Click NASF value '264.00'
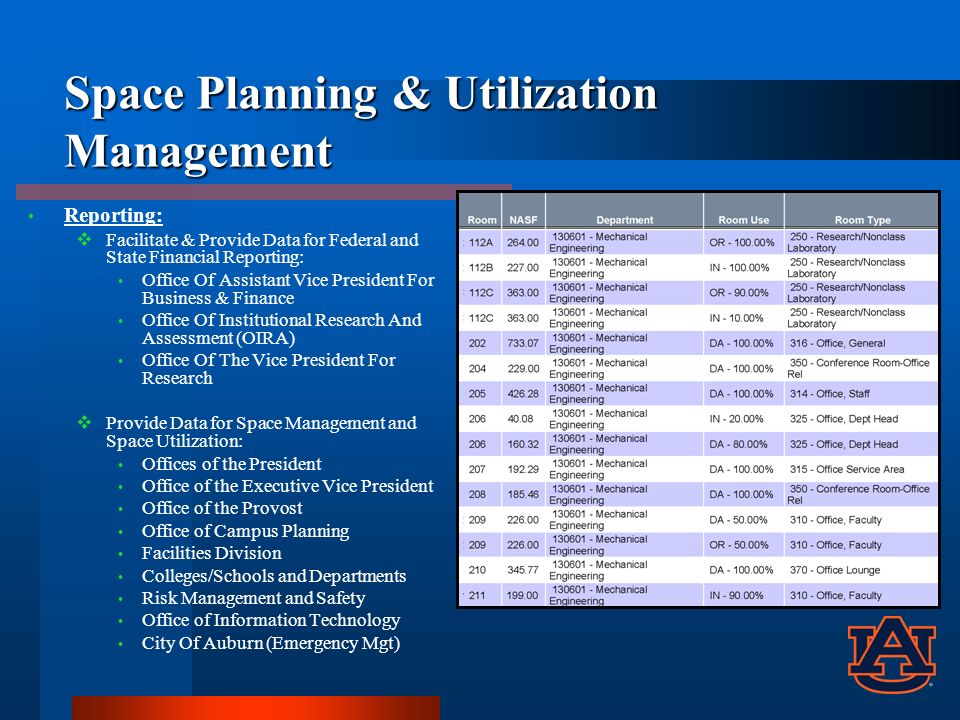 click(523, 242)
